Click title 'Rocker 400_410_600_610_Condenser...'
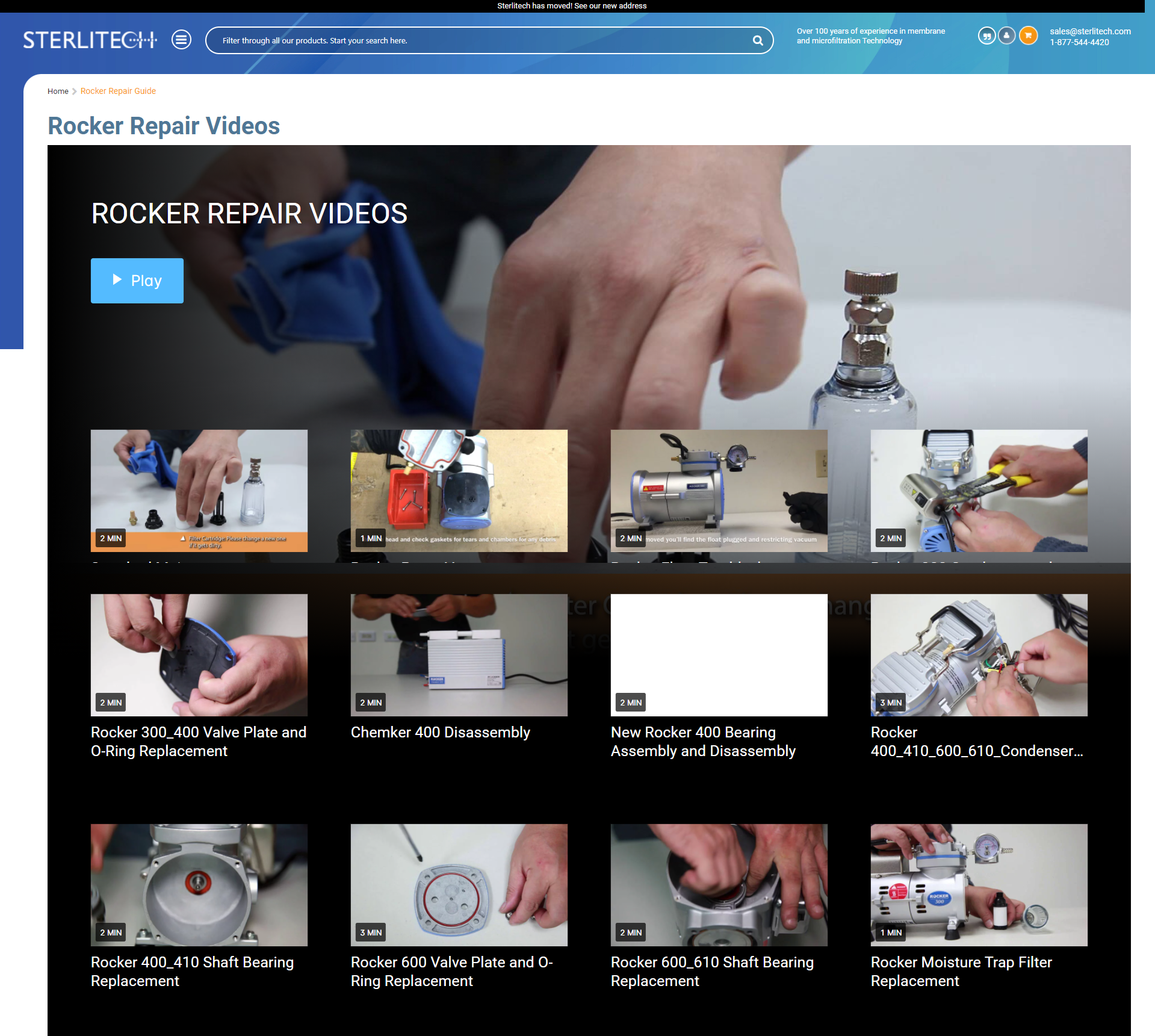Viewport: 1155px width, 1036px height. pyautogui.click(x=977, y=742)
